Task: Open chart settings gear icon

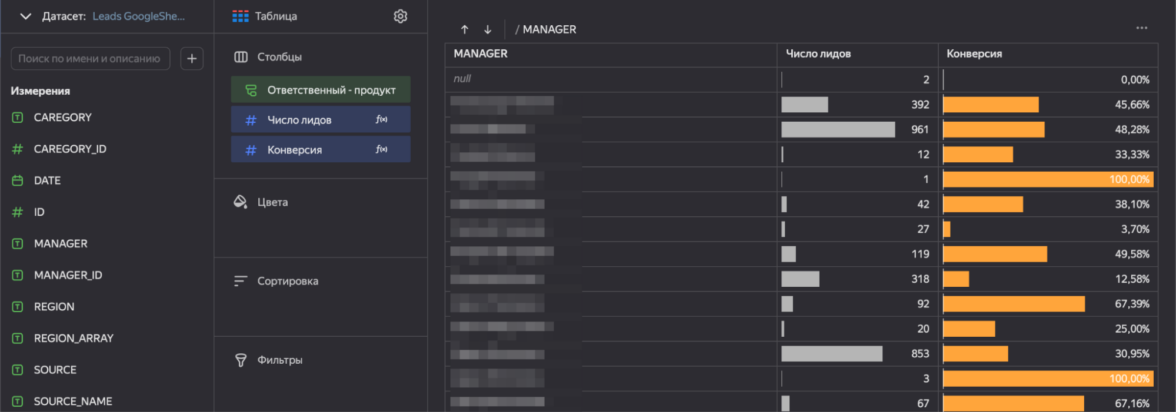Action: (400, 17)
